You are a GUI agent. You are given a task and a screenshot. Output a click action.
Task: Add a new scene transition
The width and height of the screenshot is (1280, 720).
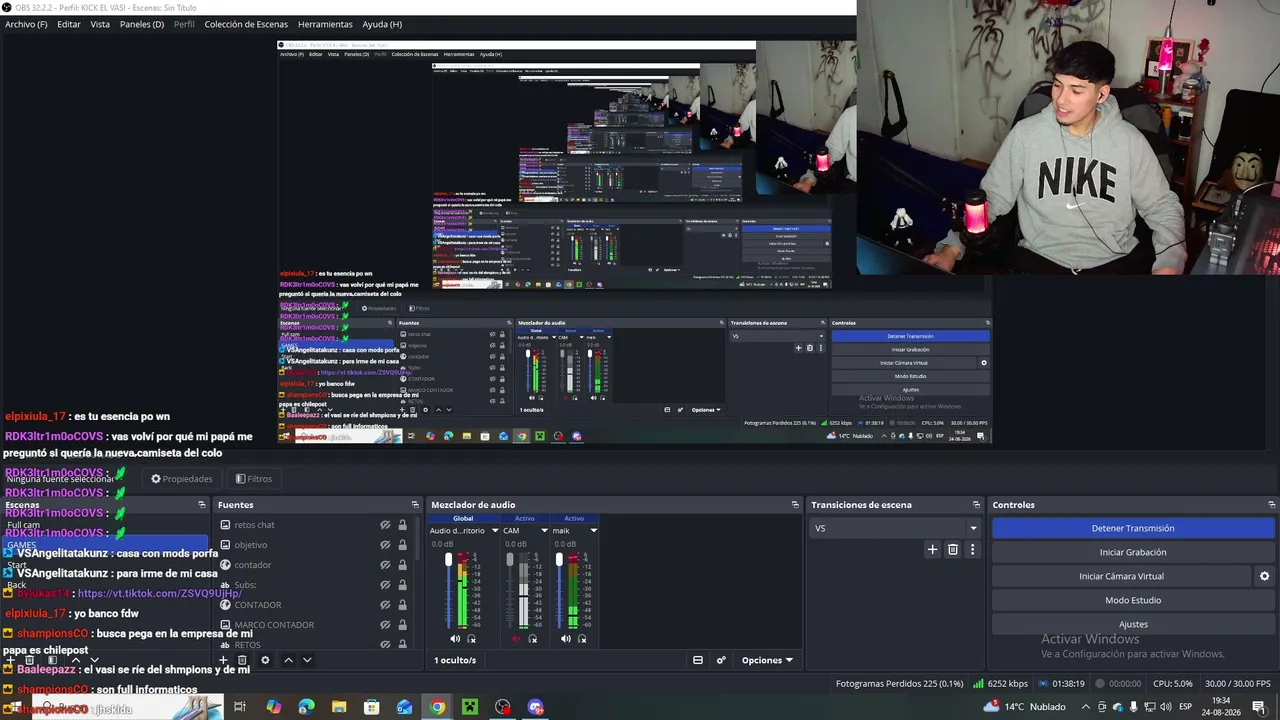pyautogui.click(x=932, y=549)
